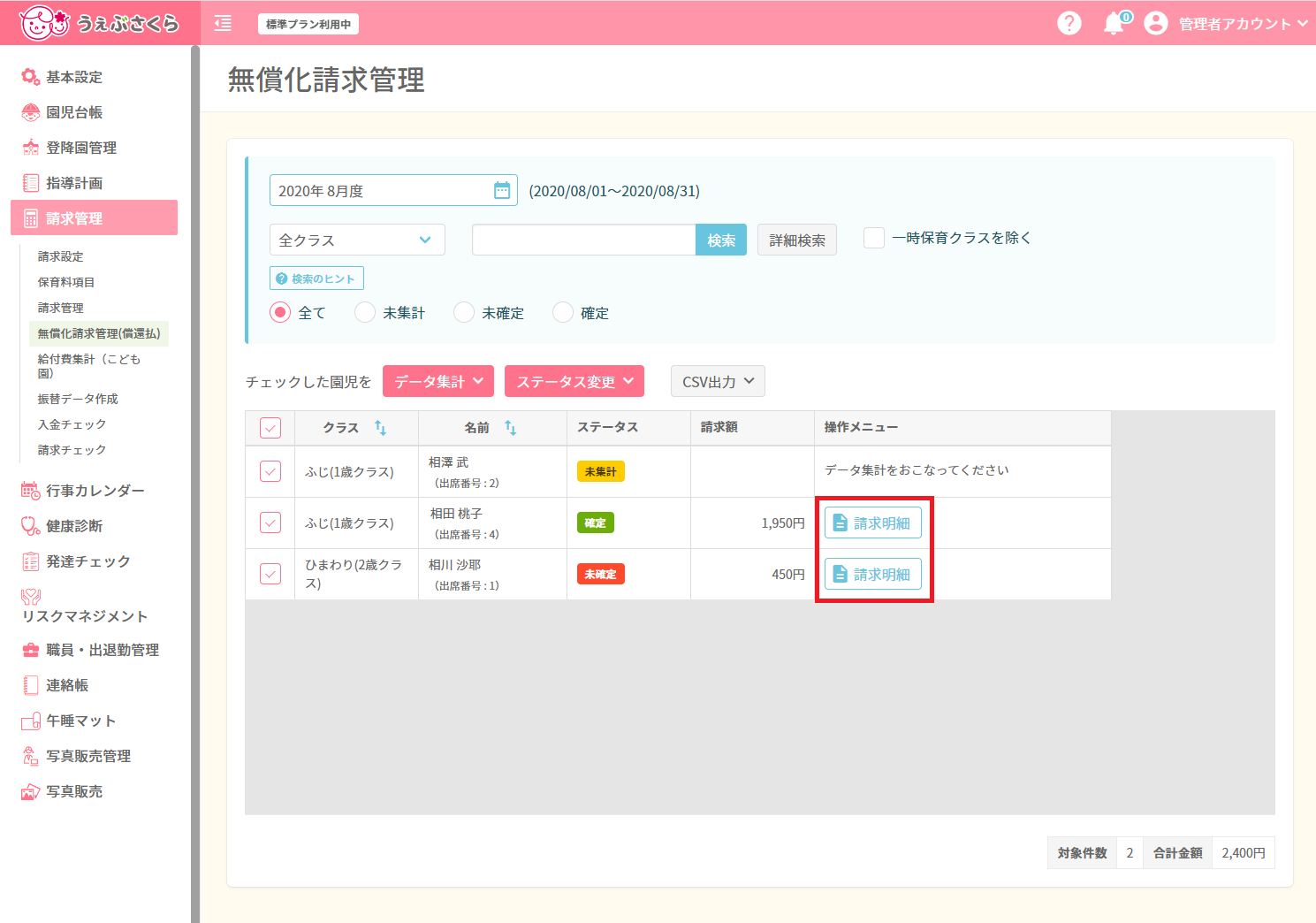Click the リスクマネジメント heart-hands icon
This screenshot has width=1316, height=923.
click(31, 597)
